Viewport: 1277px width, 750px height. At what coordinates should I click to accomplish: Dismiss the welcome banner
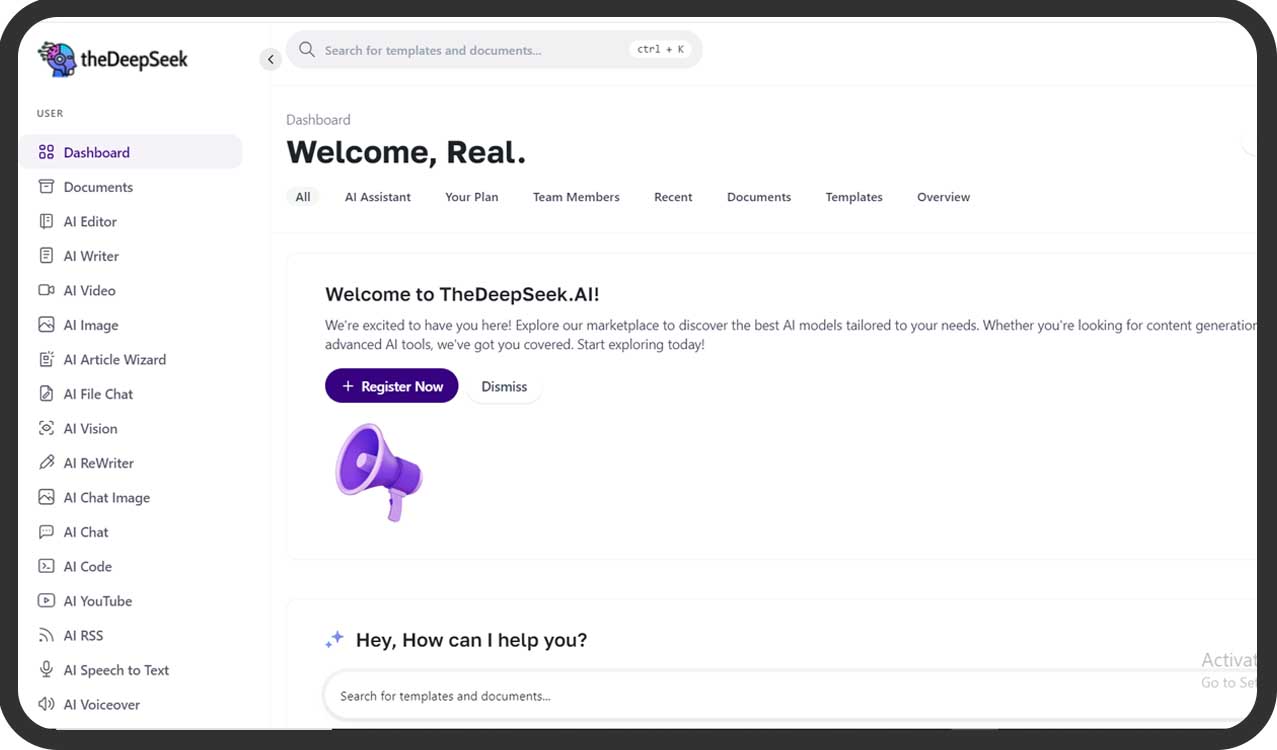pyautogui.click(x=504, y=386)
